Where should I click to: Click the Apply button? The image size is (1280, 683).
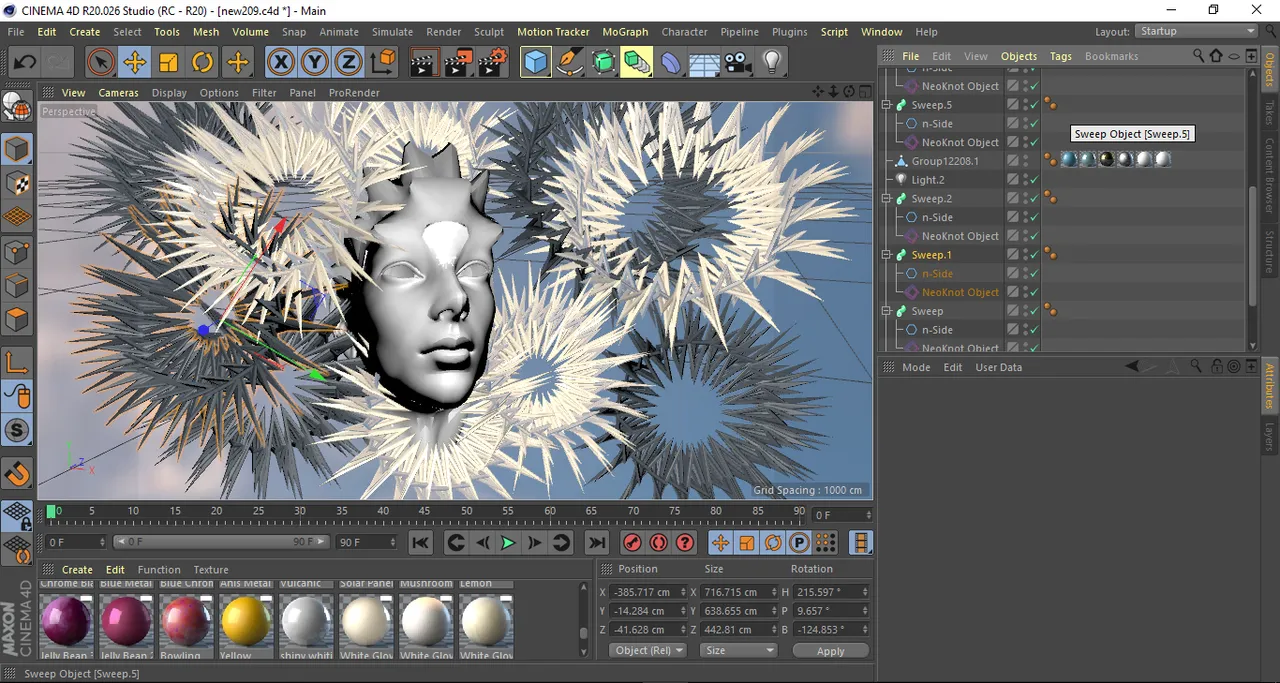coord(830,650)
